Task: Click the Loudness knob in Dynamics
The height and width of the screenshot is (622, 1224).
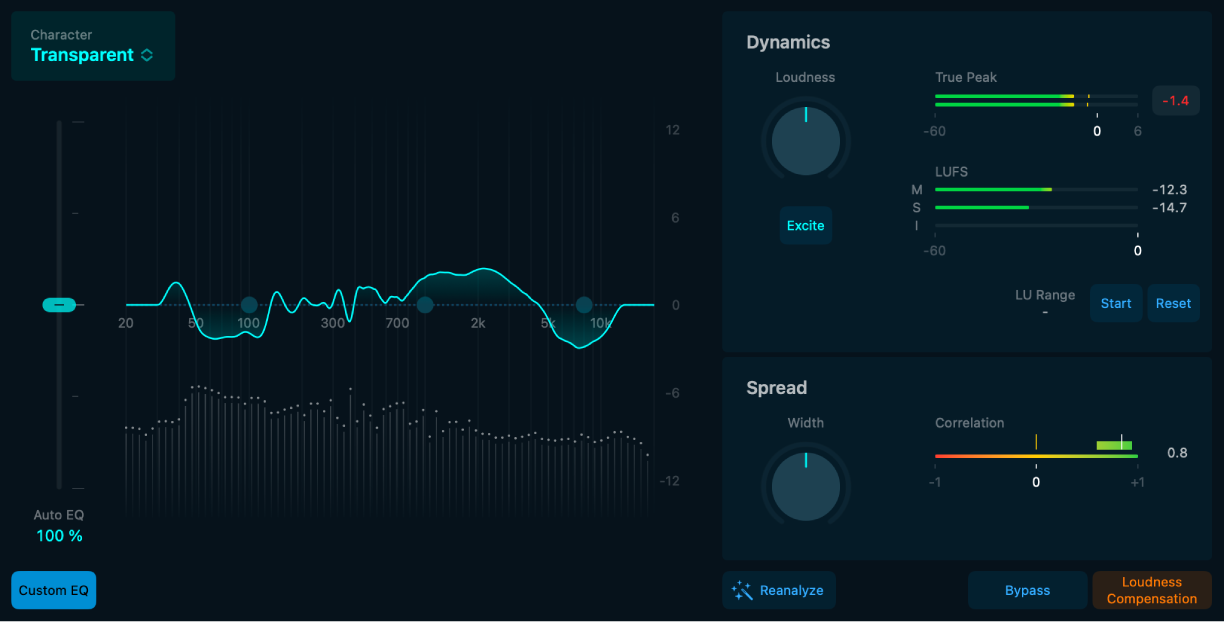Action: [x=805, y=141]
